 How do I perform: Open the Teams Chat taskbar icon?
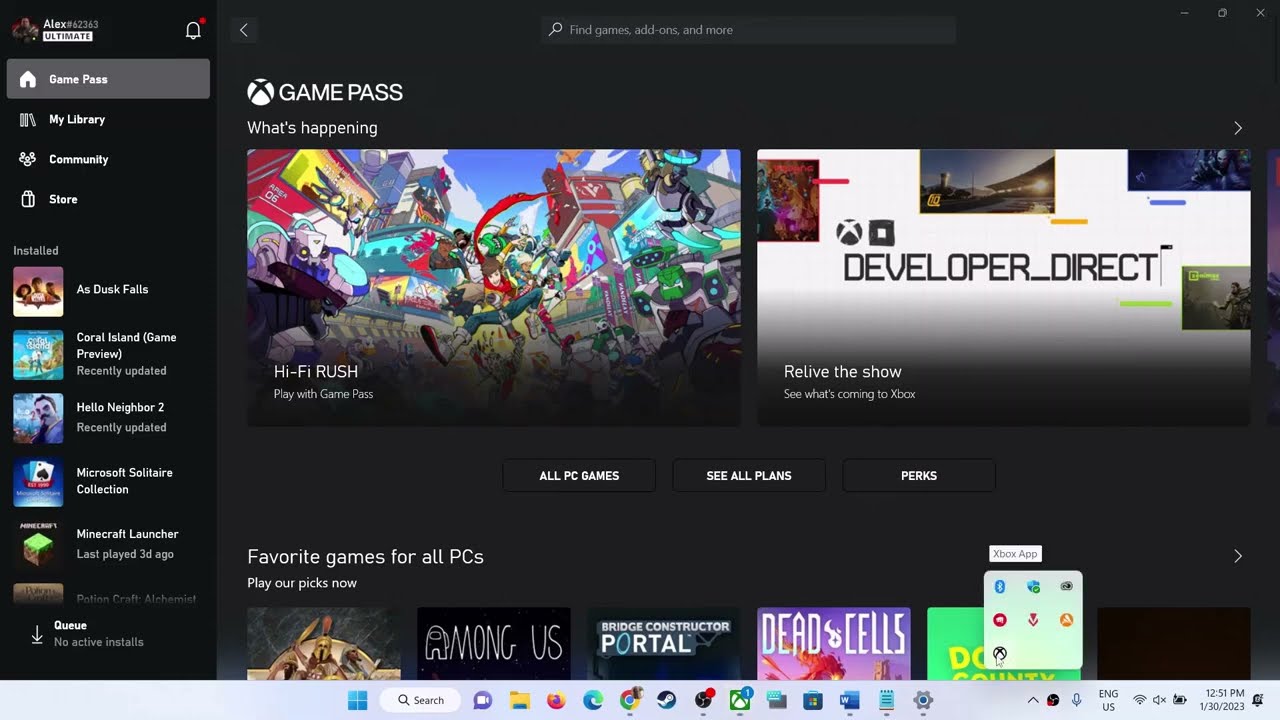tap(483, 701)
